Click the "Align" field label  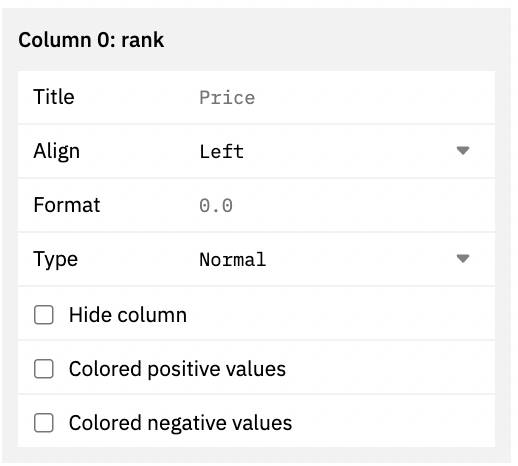(x=57, y=152)
